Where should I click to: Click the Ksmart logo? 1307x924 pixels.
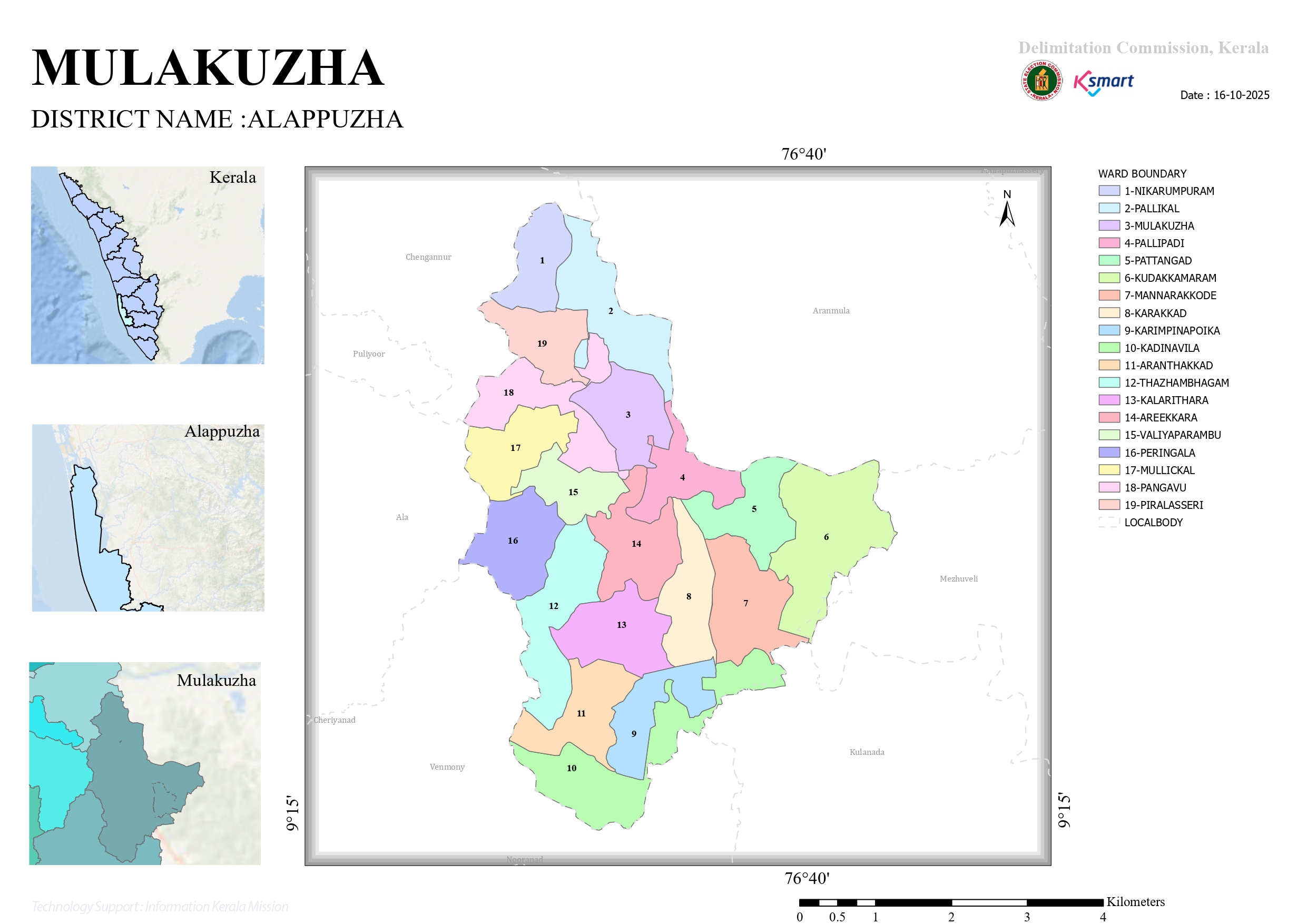tap(1103, 83)
